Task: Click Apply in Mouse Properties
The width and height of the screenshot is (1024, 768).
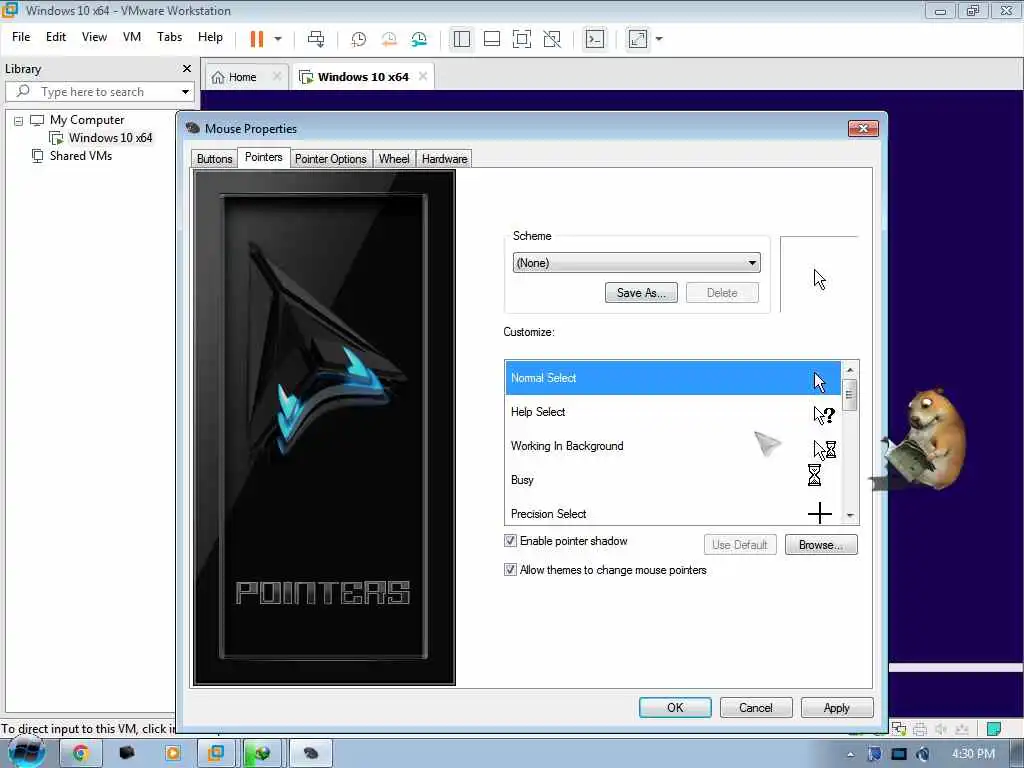Action: (837, 707)
